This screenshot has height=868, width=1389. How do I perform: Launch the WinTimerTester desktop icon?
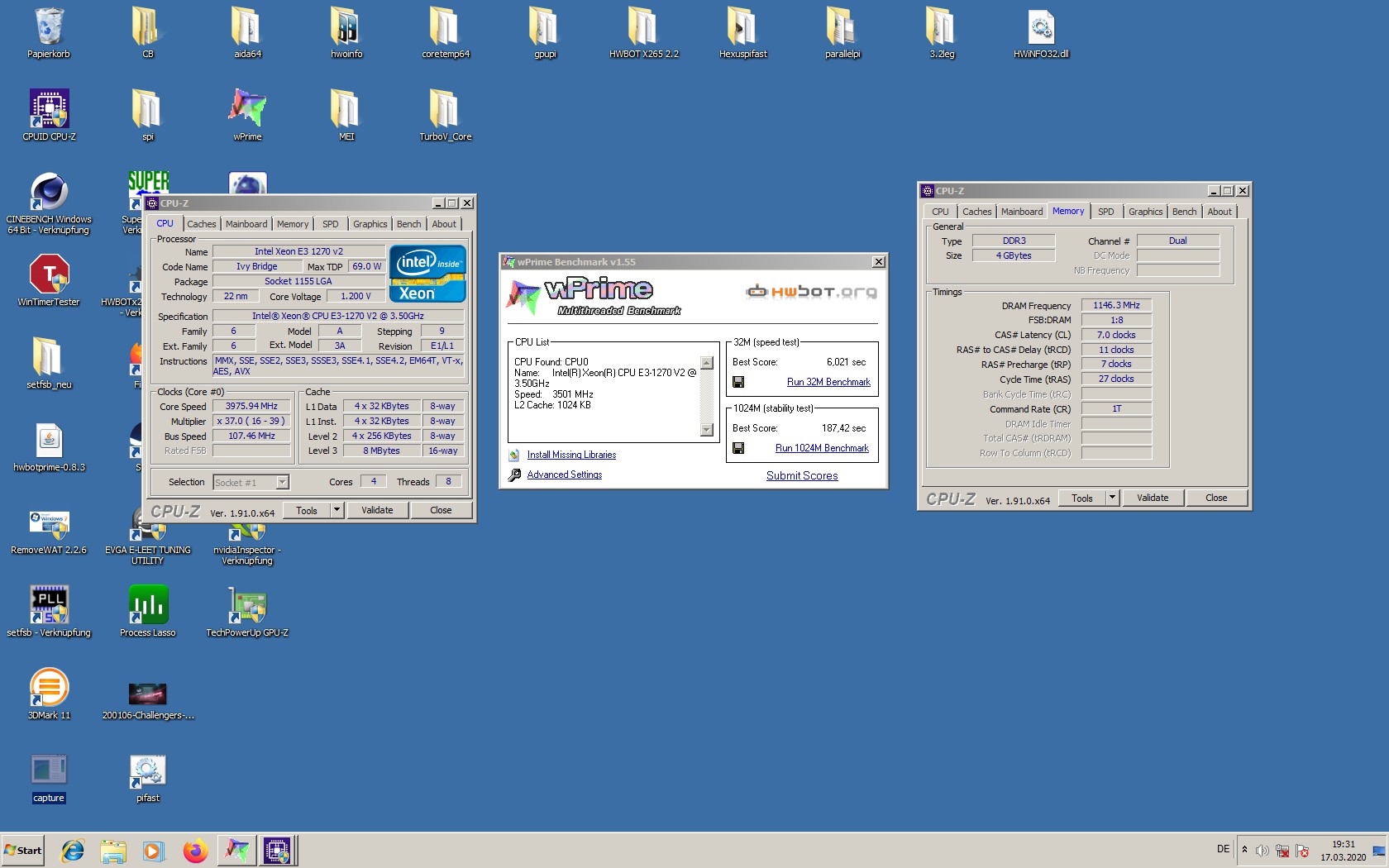pos(49,281)
